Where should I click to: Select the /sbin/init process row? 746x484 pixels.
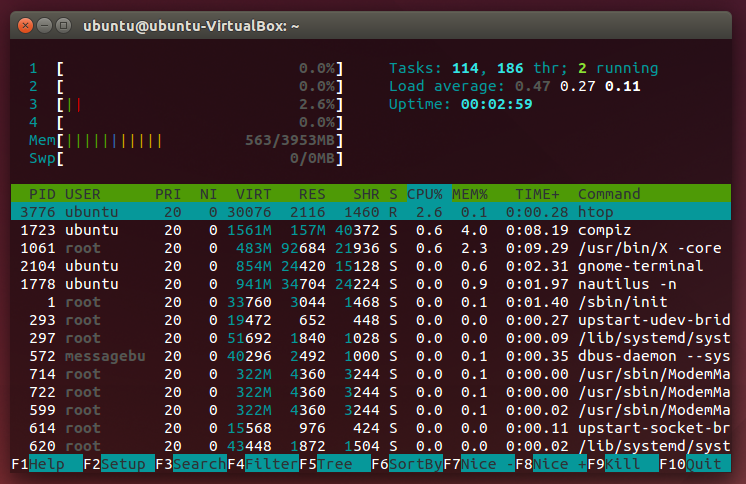click(x=371, y=302)
